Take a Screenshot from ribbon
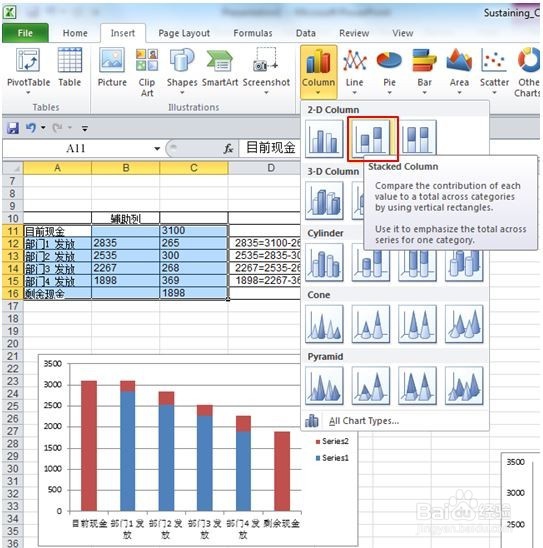Screen dimensions: 543x548 coord(266,71)
